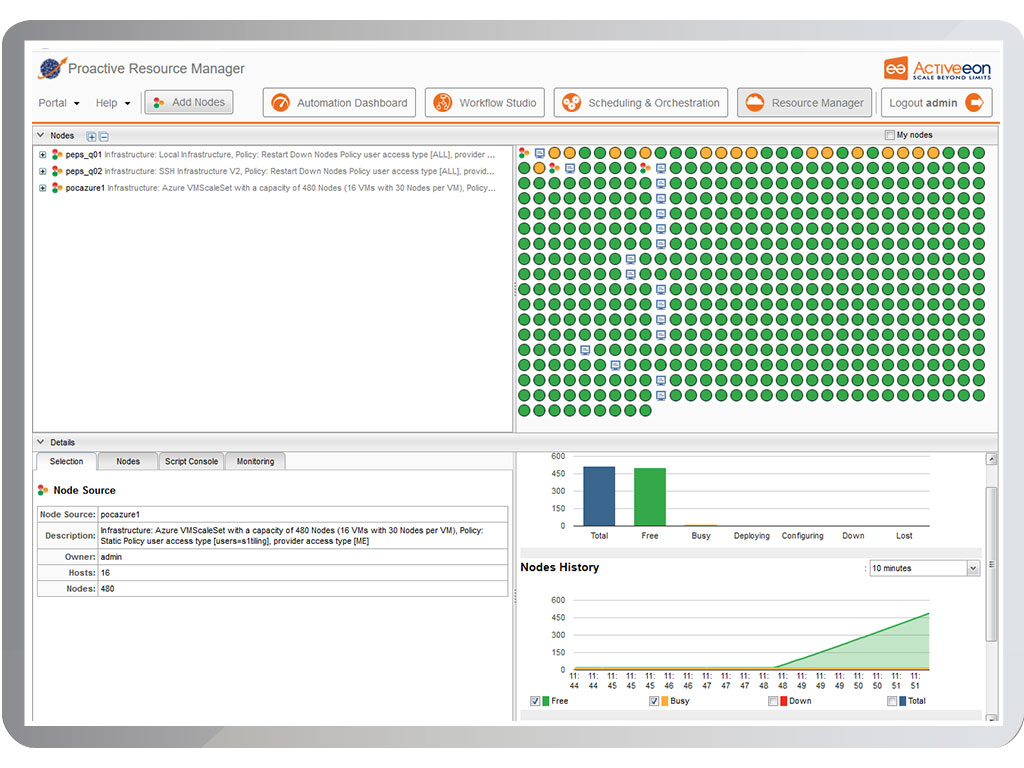1024x768 pixels.
Task: Open Workflow Studio
Action: 485,103
